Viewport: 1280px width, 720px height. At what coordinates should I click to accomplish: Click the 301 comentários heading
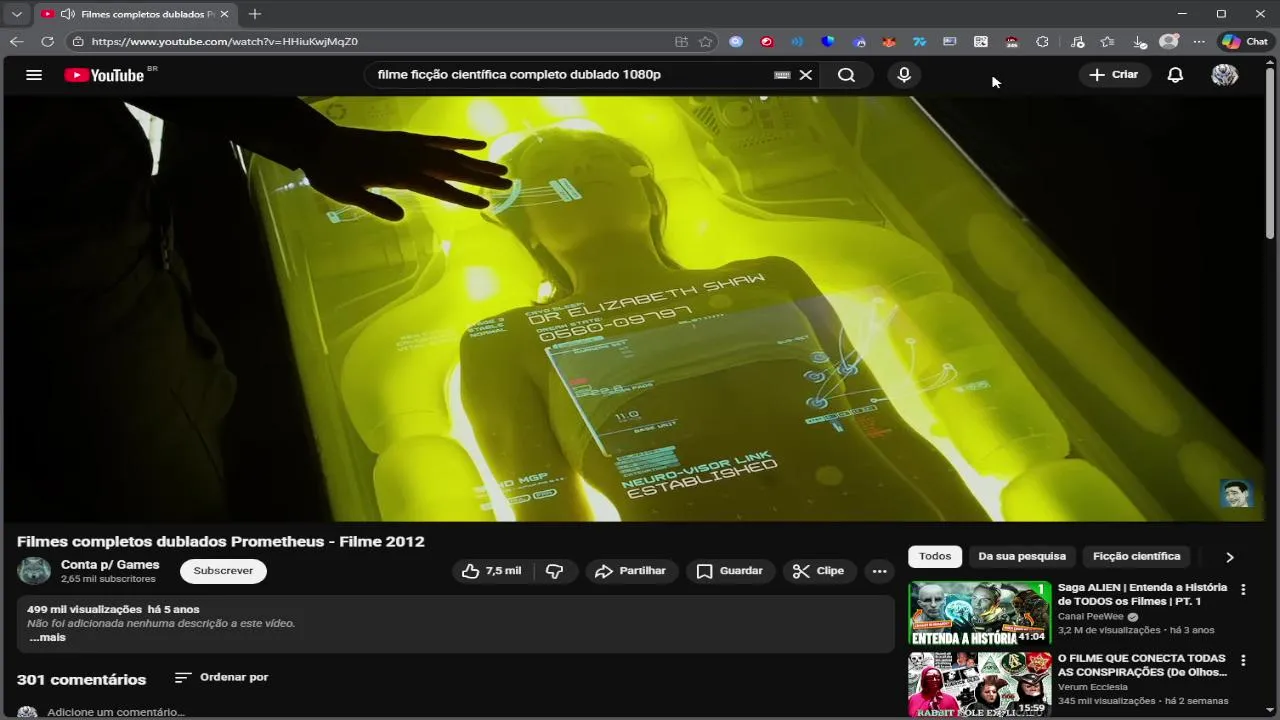pyautogui.click(x=82, y=680)
